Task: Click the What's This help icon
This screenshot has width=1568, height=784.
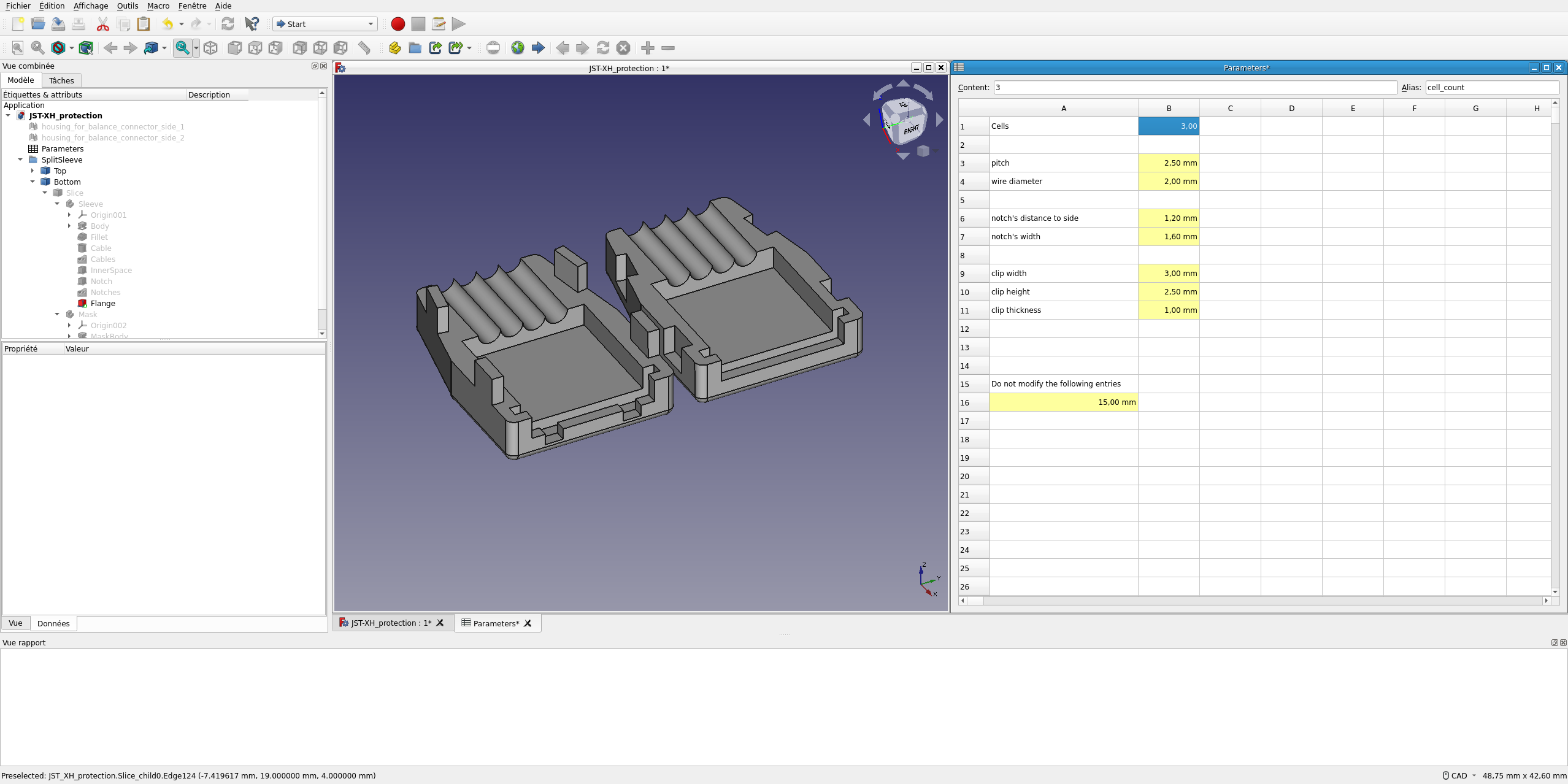Action: 252,24
